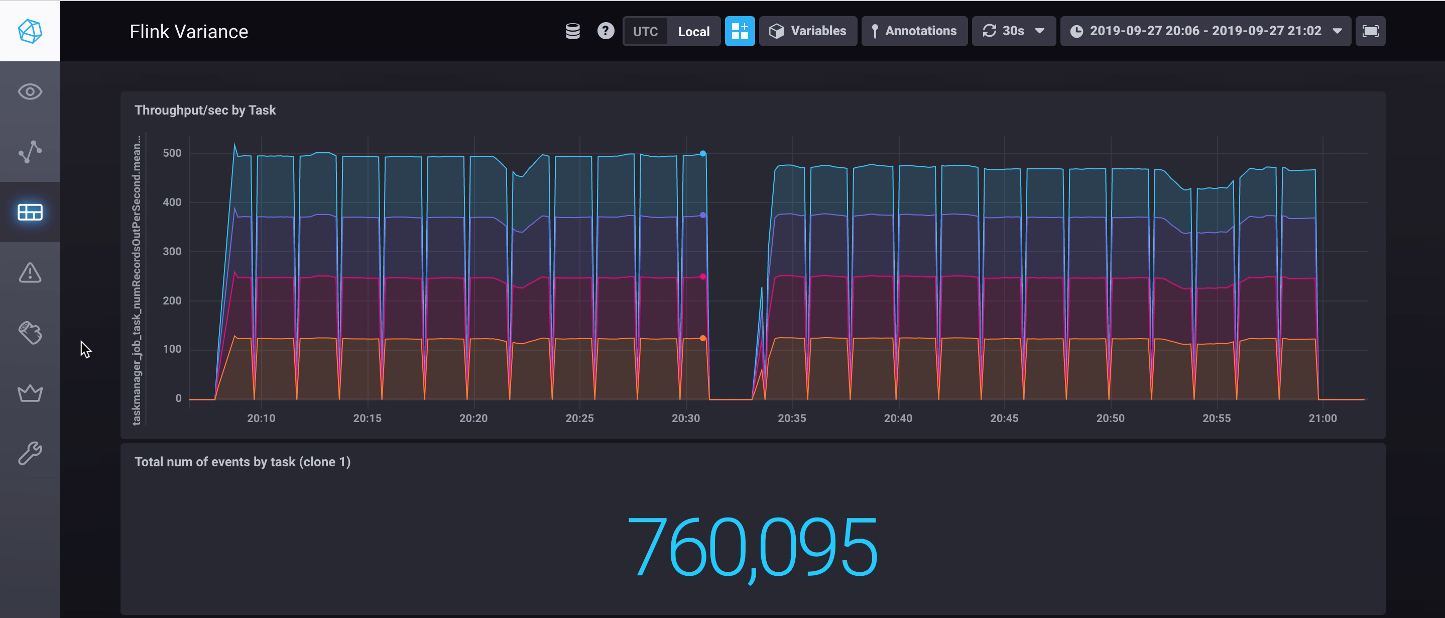
Task: Click the 21:00 x-axis label
Action: 1322,419
